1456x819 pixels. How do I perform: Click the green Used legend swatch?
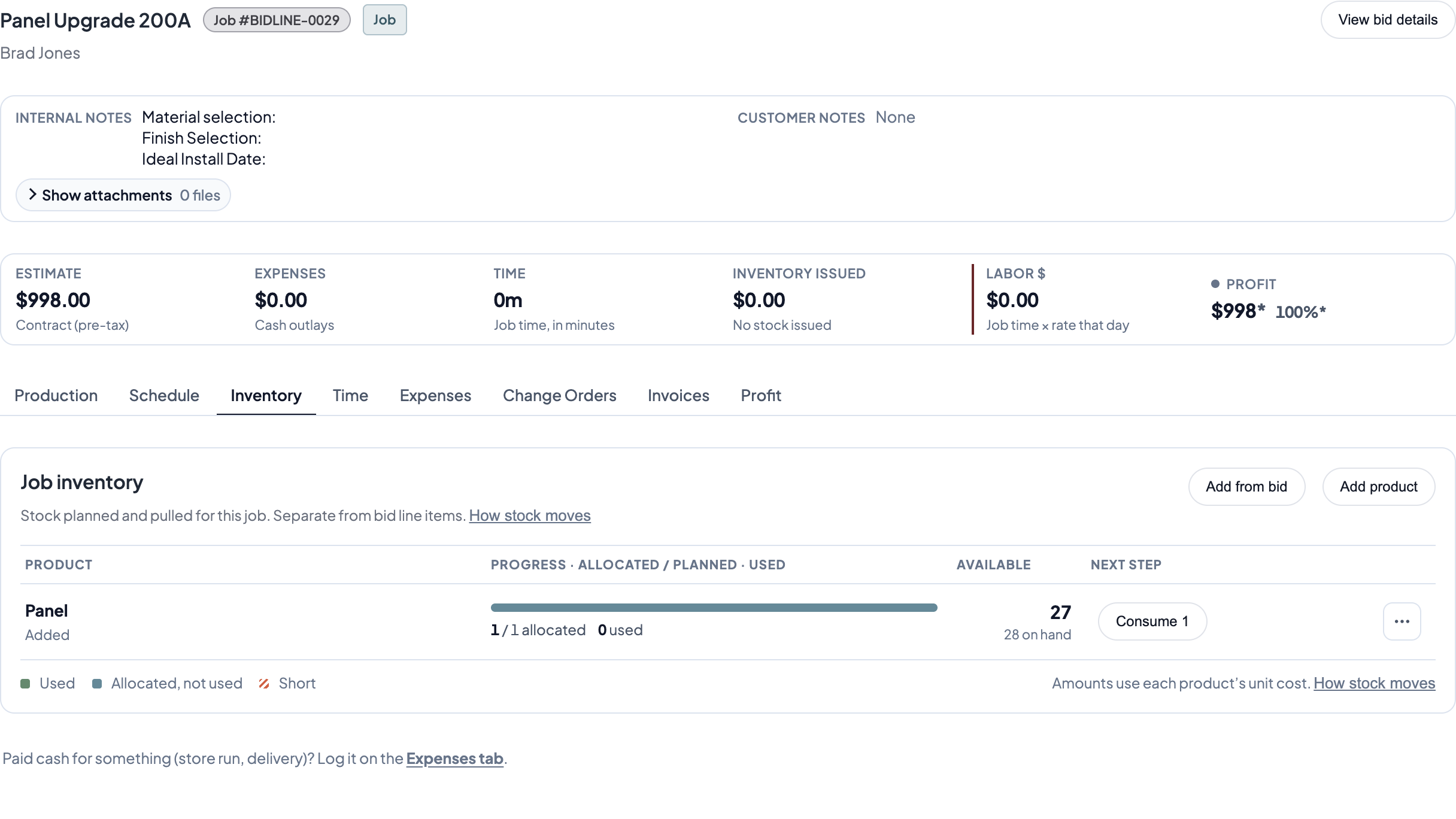click(x=25, y=684)
